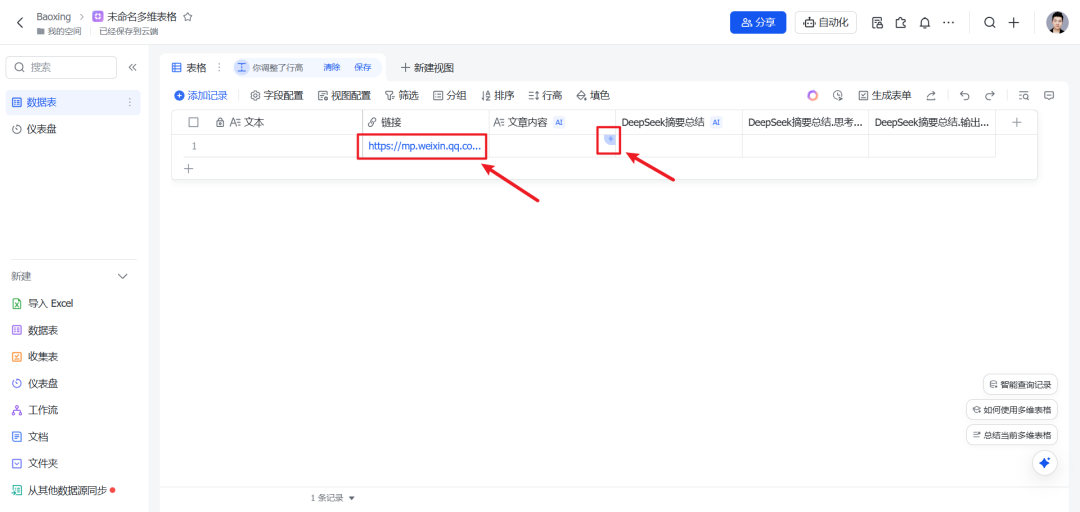Click the export share arrow icon
1080x512 pixels.
click(931, 96)
